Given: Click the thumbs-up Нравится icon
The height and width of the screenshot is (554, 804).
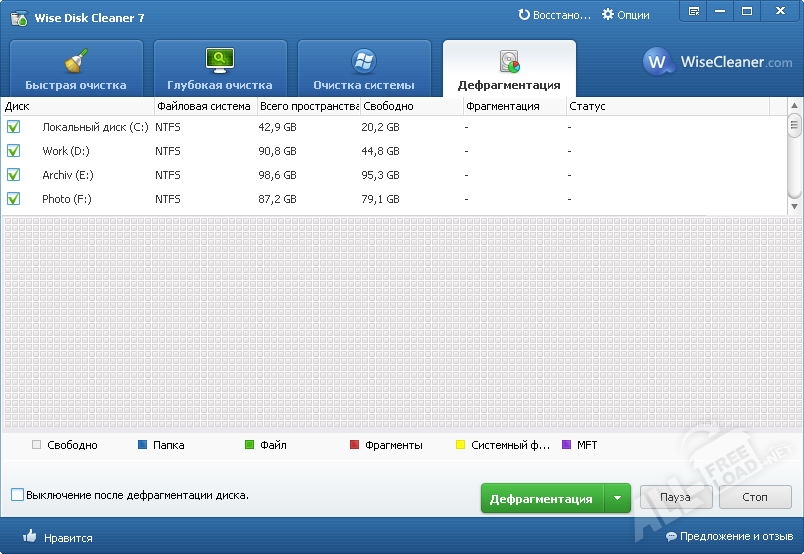Looking at the screenshot, I should coord(30,537).
